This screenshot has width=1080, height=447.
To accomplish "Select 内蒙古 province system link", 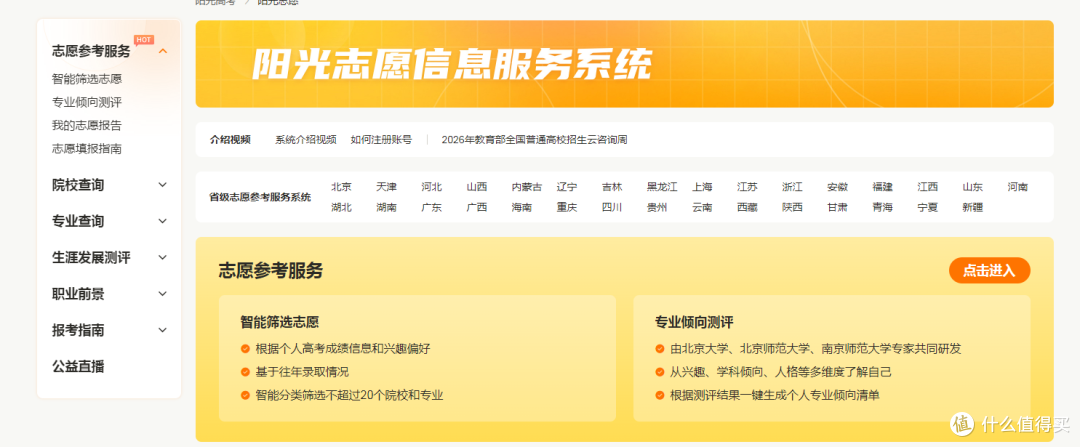I will click(x=527, y=187).
